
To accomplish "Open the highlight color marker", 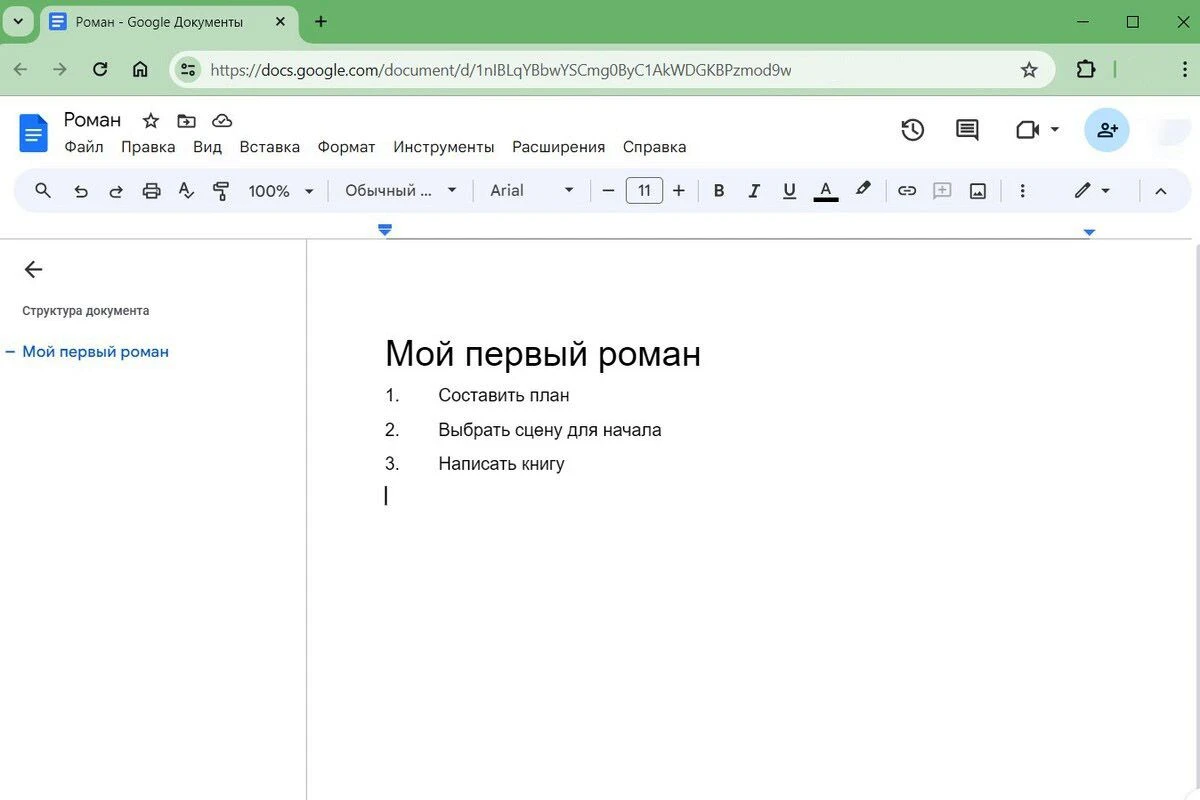I will click(x=863, y=190).
